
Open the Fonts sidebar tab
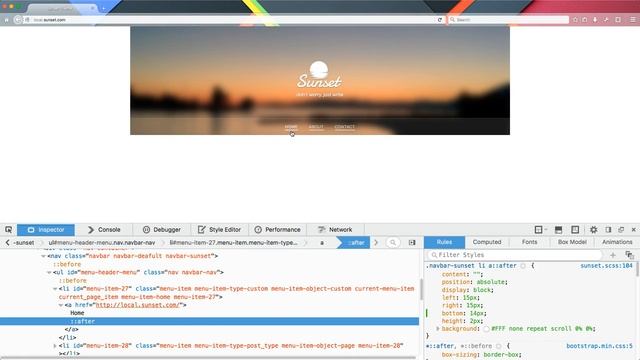pyautogui.click(x=529, y=242)
